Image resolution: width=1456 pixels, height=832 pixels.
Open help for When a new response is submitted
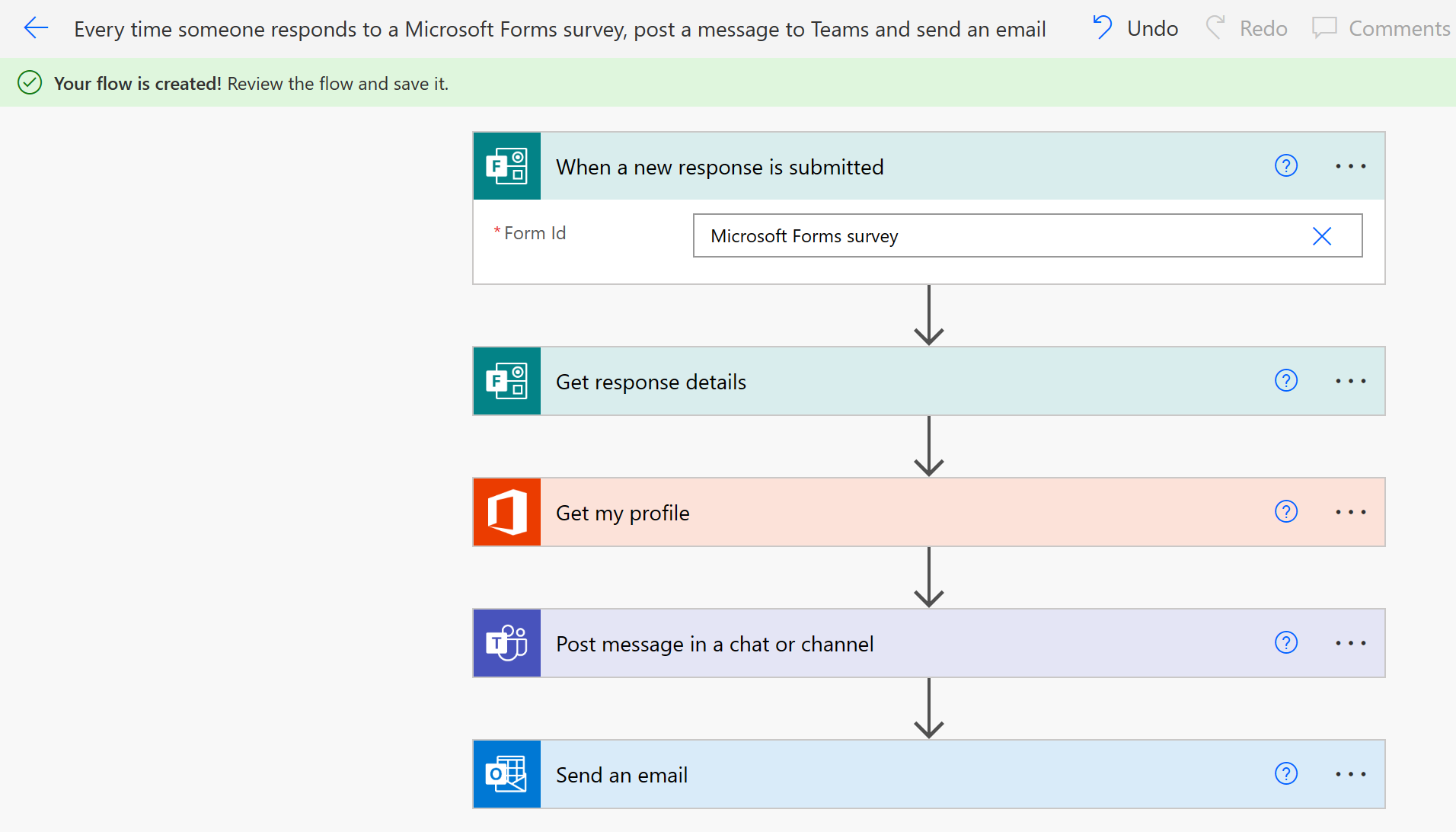[1285, 165]
